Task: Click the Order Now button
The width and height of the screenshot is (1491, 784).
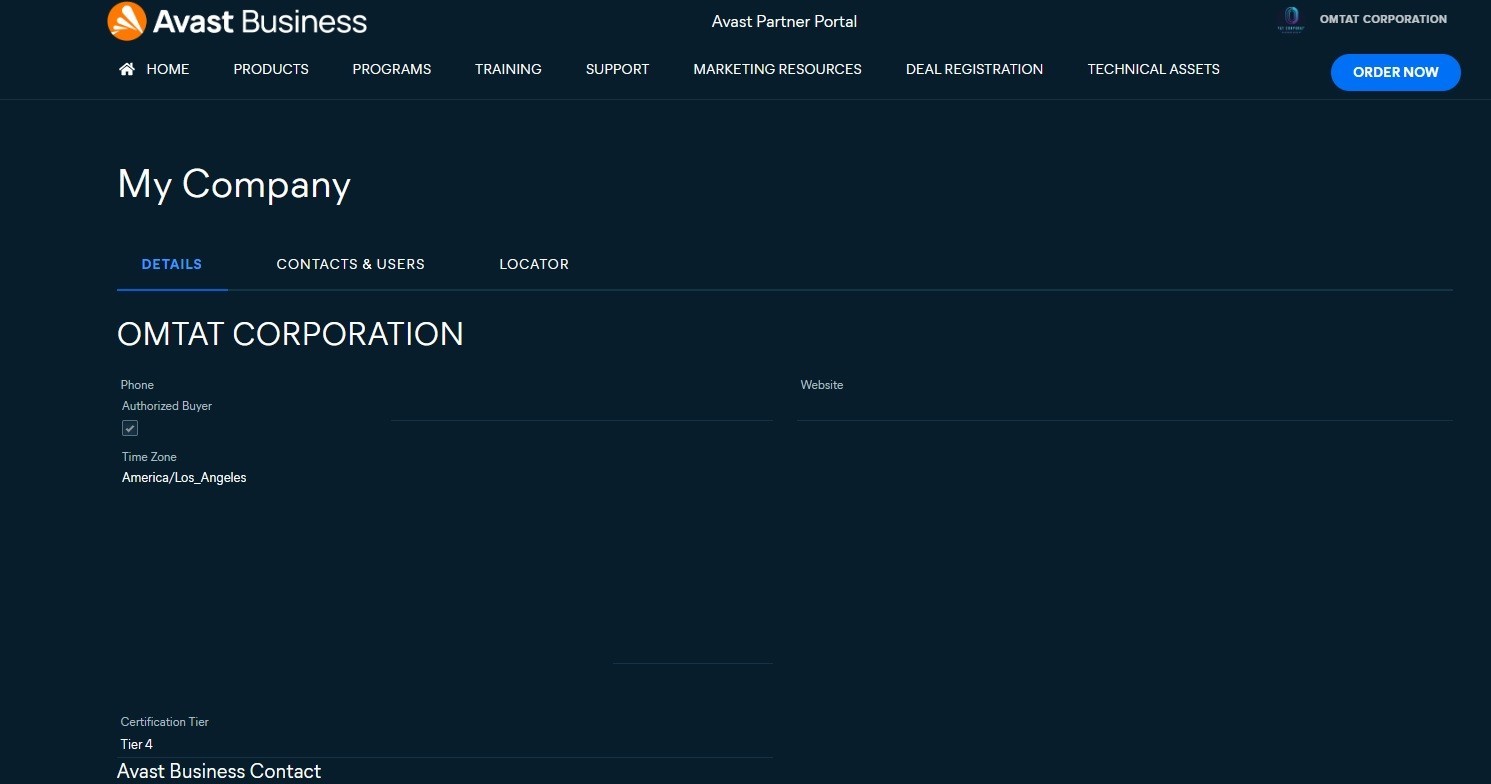Action: point(1395,72)
